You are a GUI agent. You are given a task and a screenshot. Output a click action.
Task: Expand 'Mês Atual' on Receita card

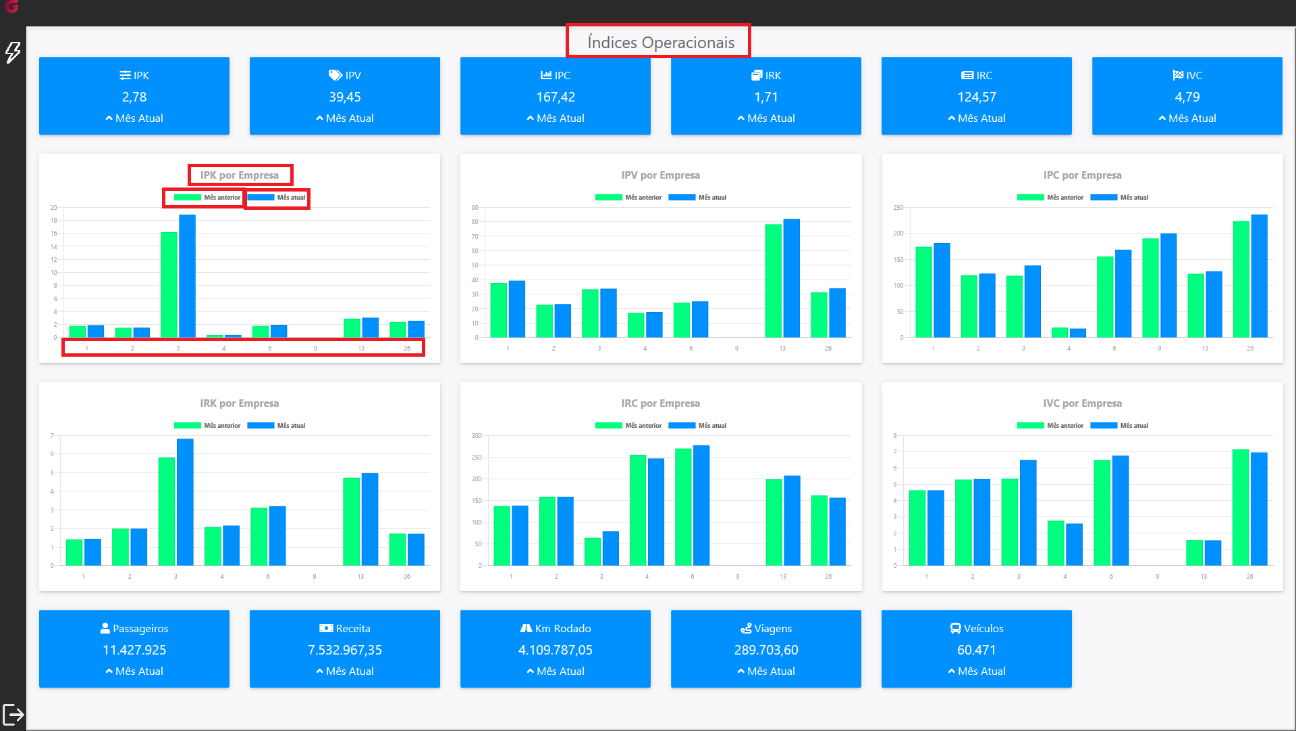[x=345, y=671]
